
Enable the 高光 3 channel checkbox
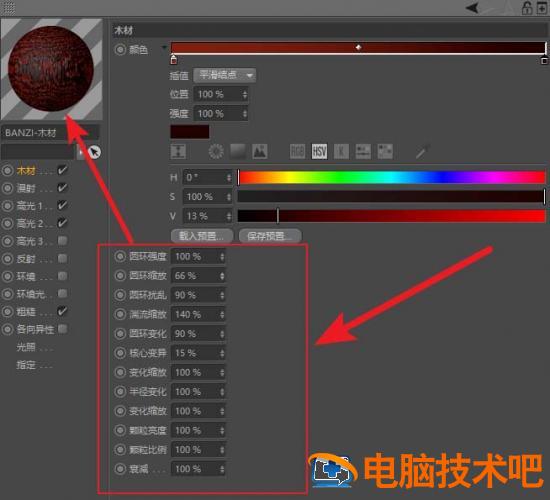click(x=62, y=241)
